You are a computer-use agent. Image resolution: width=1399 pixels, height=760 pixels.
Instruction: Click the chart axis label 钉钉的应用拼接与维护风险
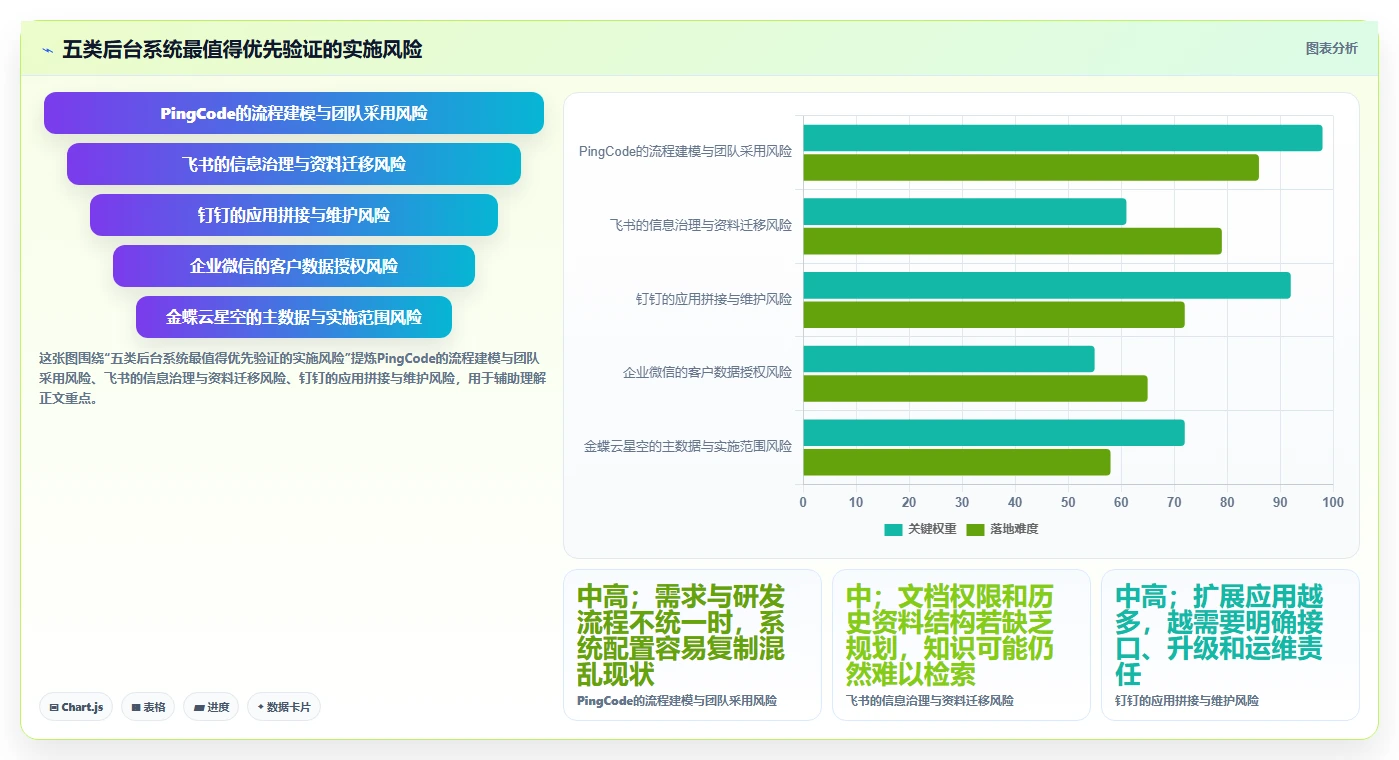(714, 299)
